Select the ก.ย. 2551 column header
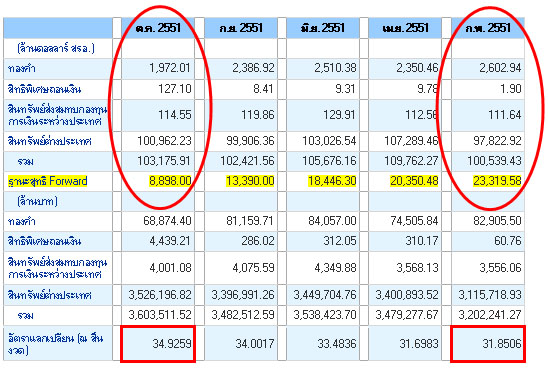This screenshot has height=368, width=548. click(241, 28)
